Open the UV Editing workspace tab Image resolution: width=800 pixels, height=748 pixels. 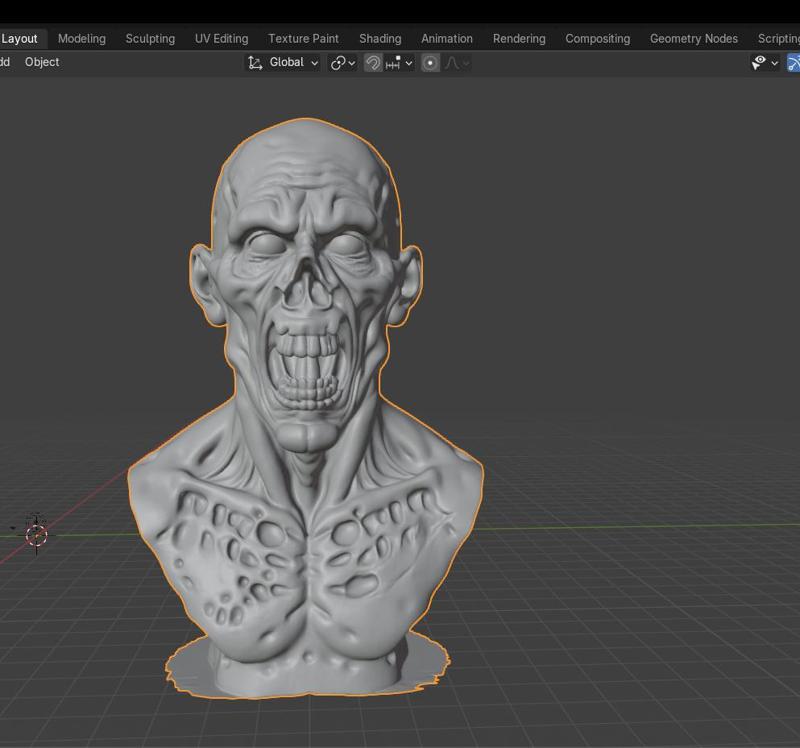click(x=221, y=38)
